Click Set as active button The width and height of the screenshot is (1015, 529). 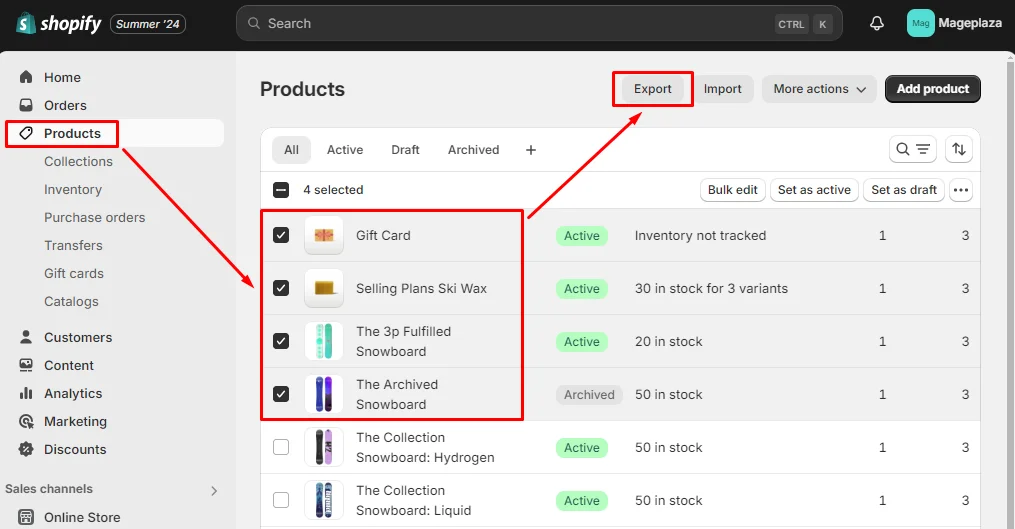point(814,190)
